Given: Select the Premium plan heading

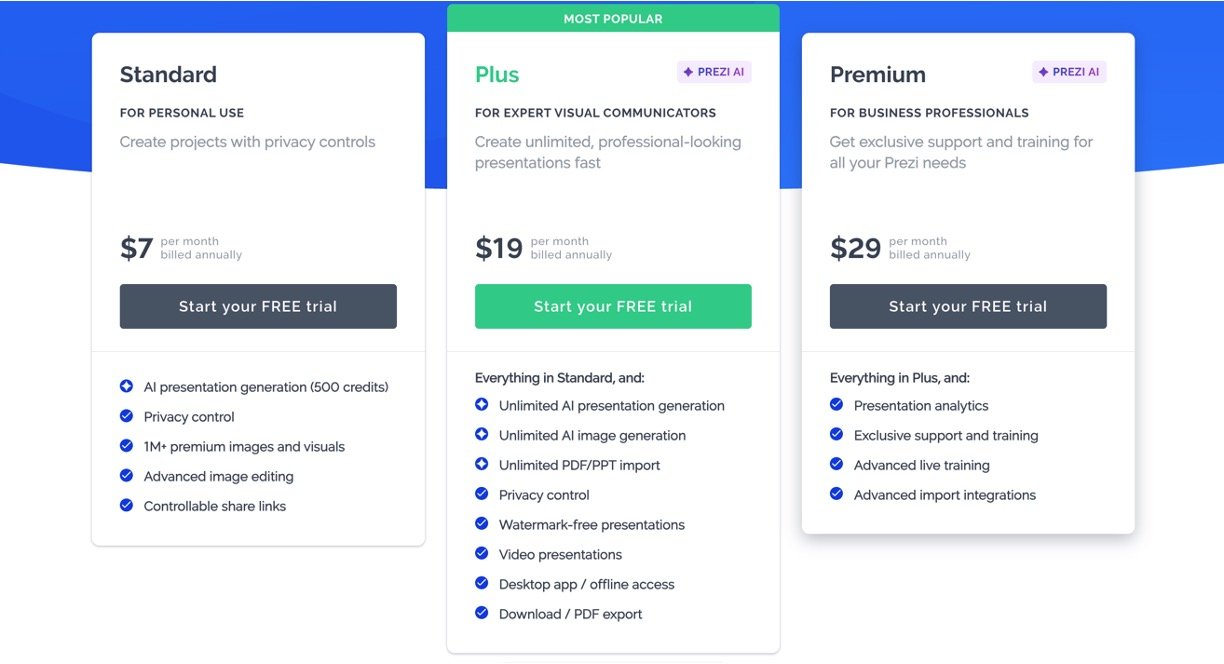Looking at the screenshot, I should click(x=877, y=74).
